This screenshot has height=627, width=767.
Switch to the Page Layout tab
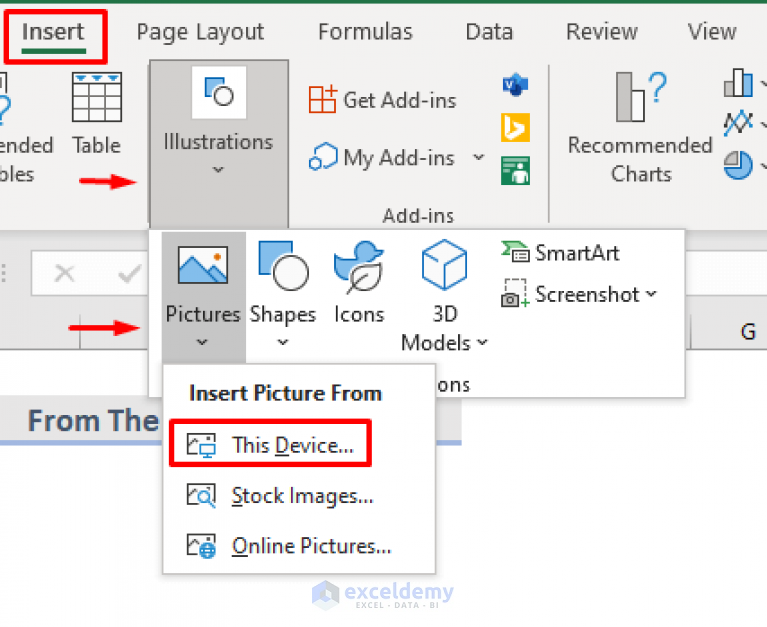(200, 32)
